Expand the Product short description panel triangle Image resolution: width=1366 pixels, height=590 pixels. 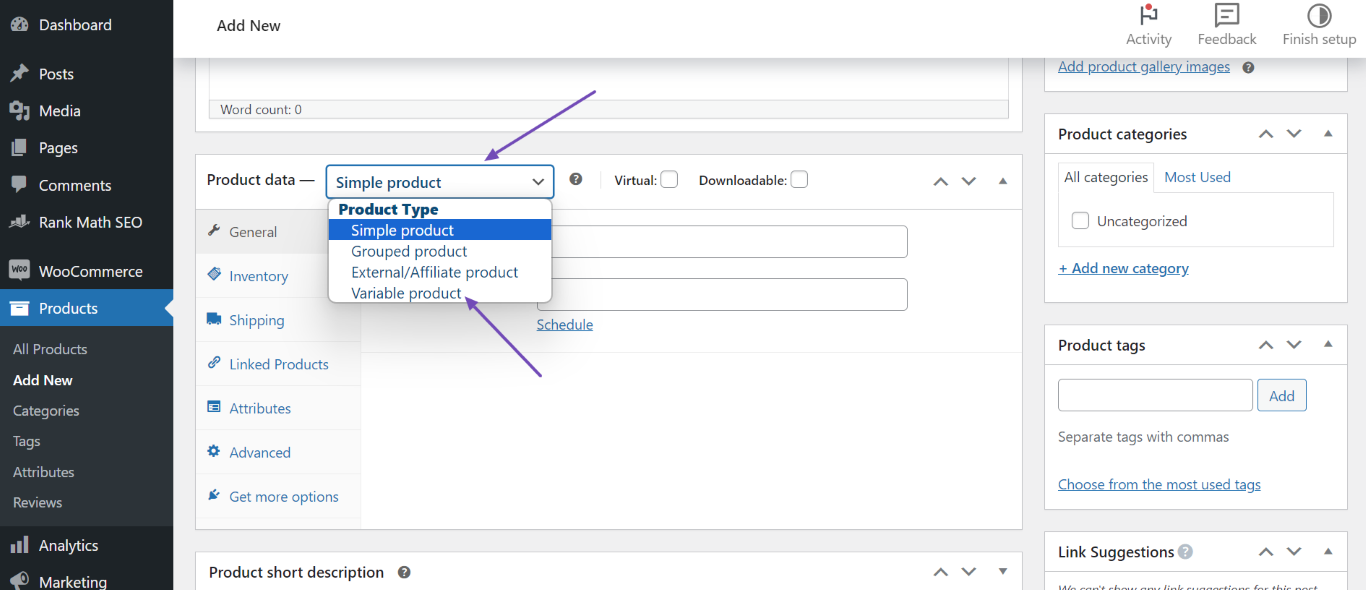coord(1003,572)
